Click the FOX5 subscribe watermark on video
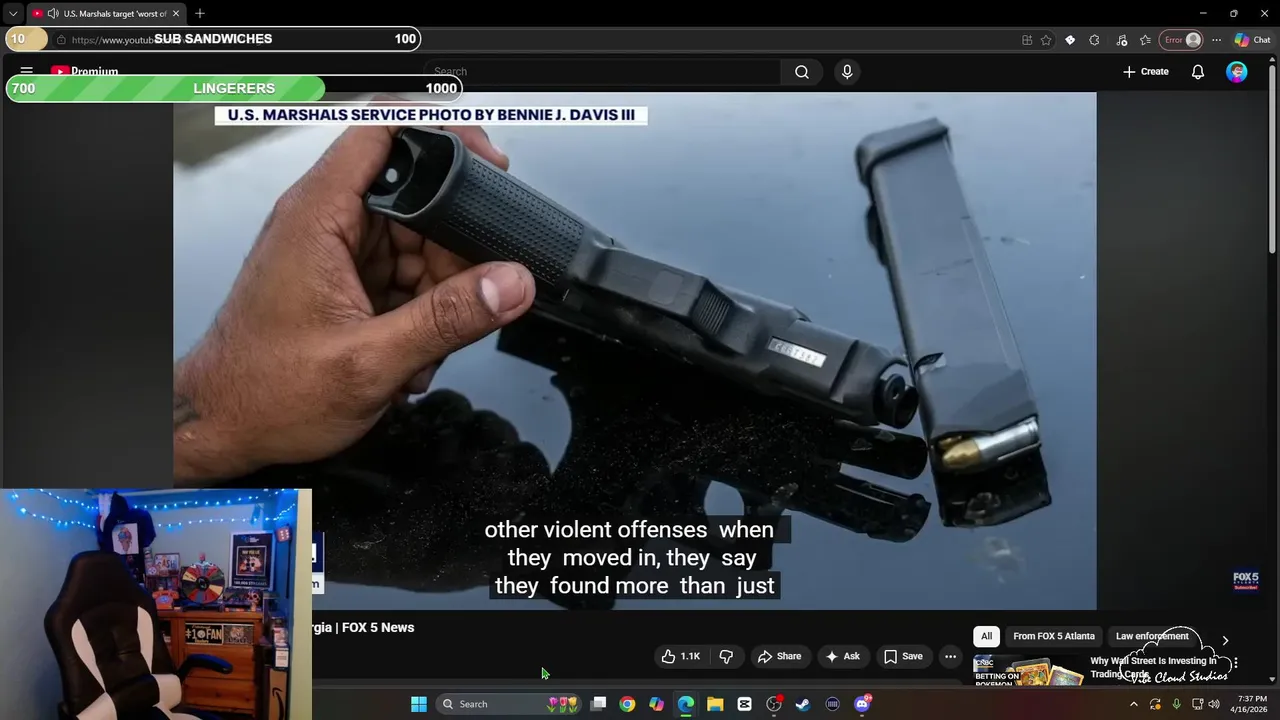 tap(1245, 580)
